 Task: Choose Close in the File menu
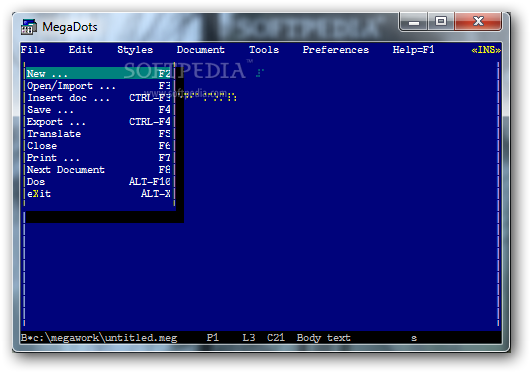click(99, 146)
